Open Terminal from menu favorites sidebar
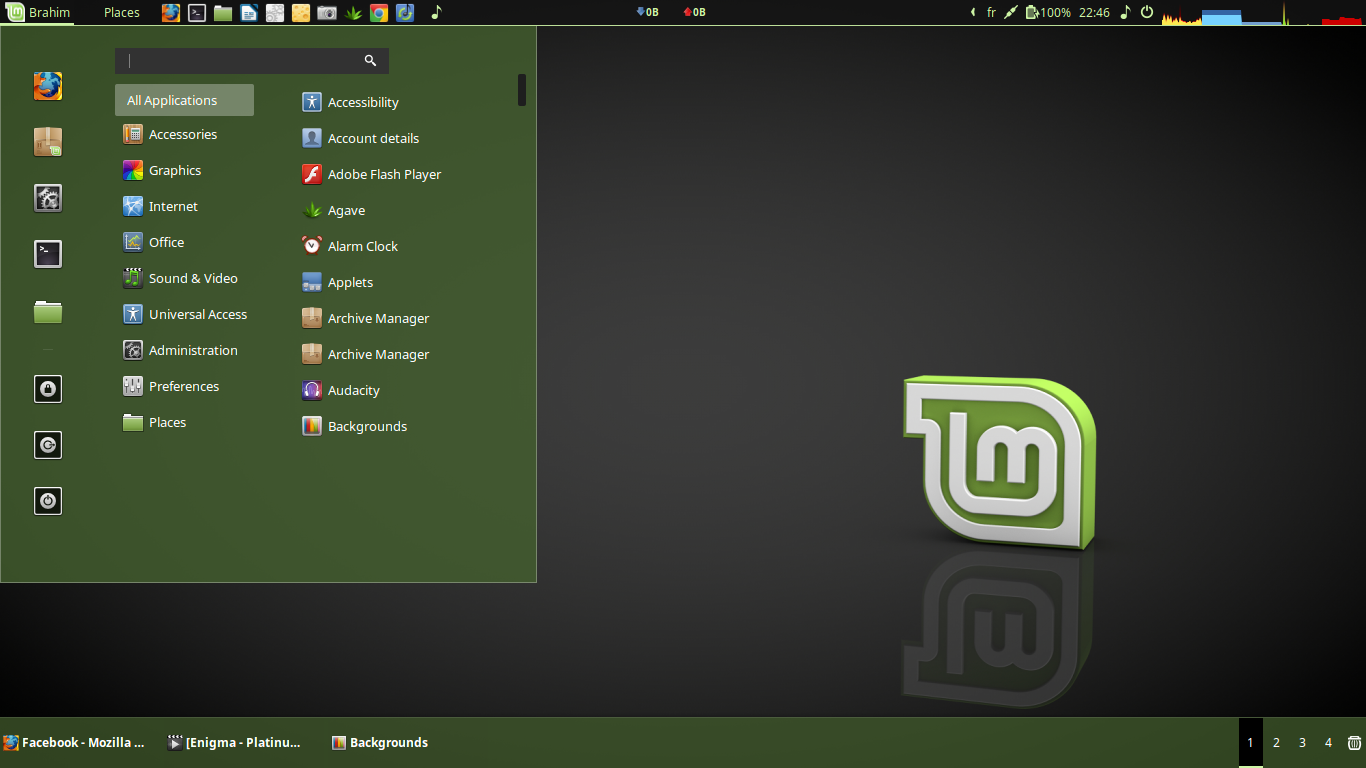This screenshot has width=1366, height=768. (48, 254)
